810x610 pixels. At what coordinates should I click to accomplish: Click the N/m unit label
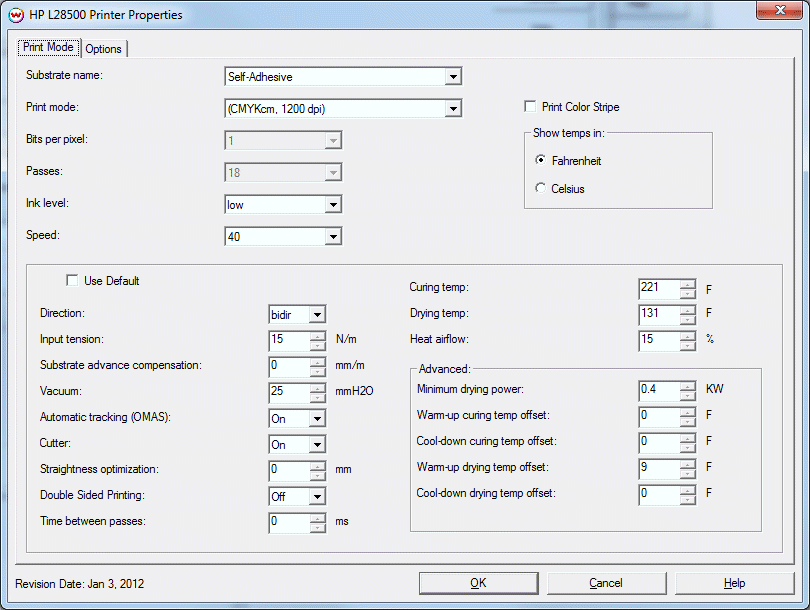tap(346, 339)
